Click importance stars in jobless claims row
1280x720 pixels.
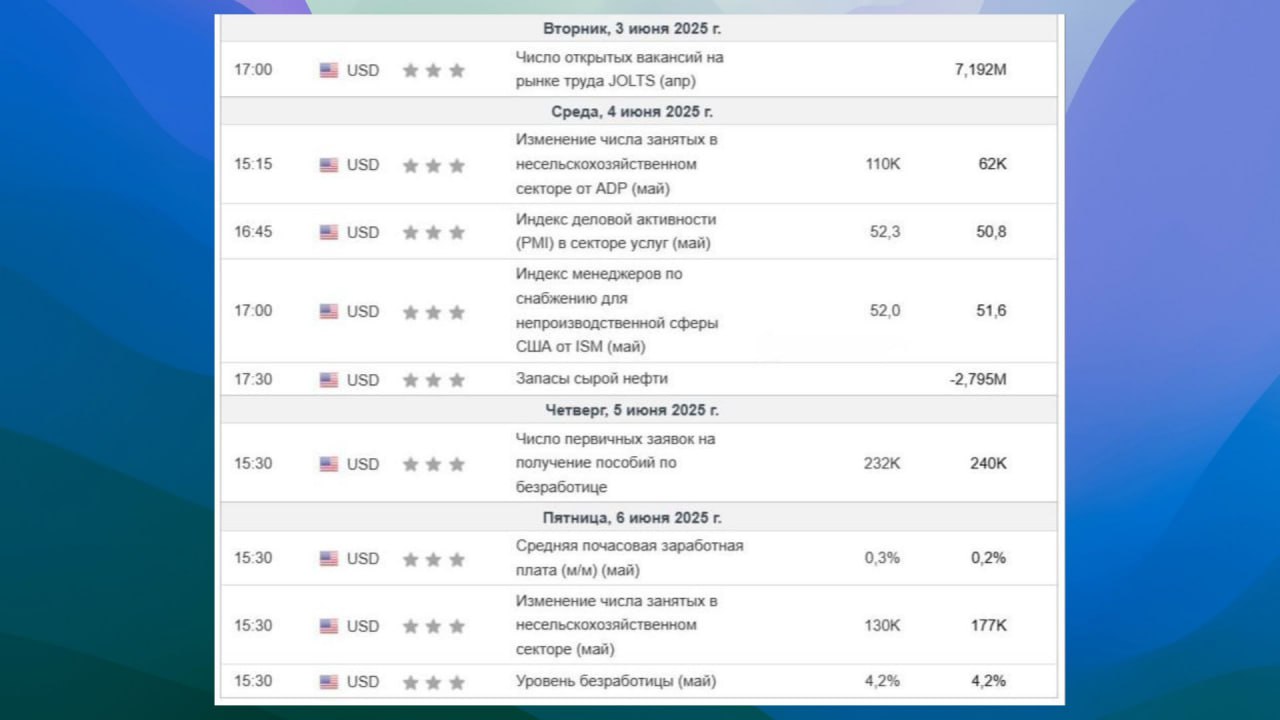(x=434, y=464)
